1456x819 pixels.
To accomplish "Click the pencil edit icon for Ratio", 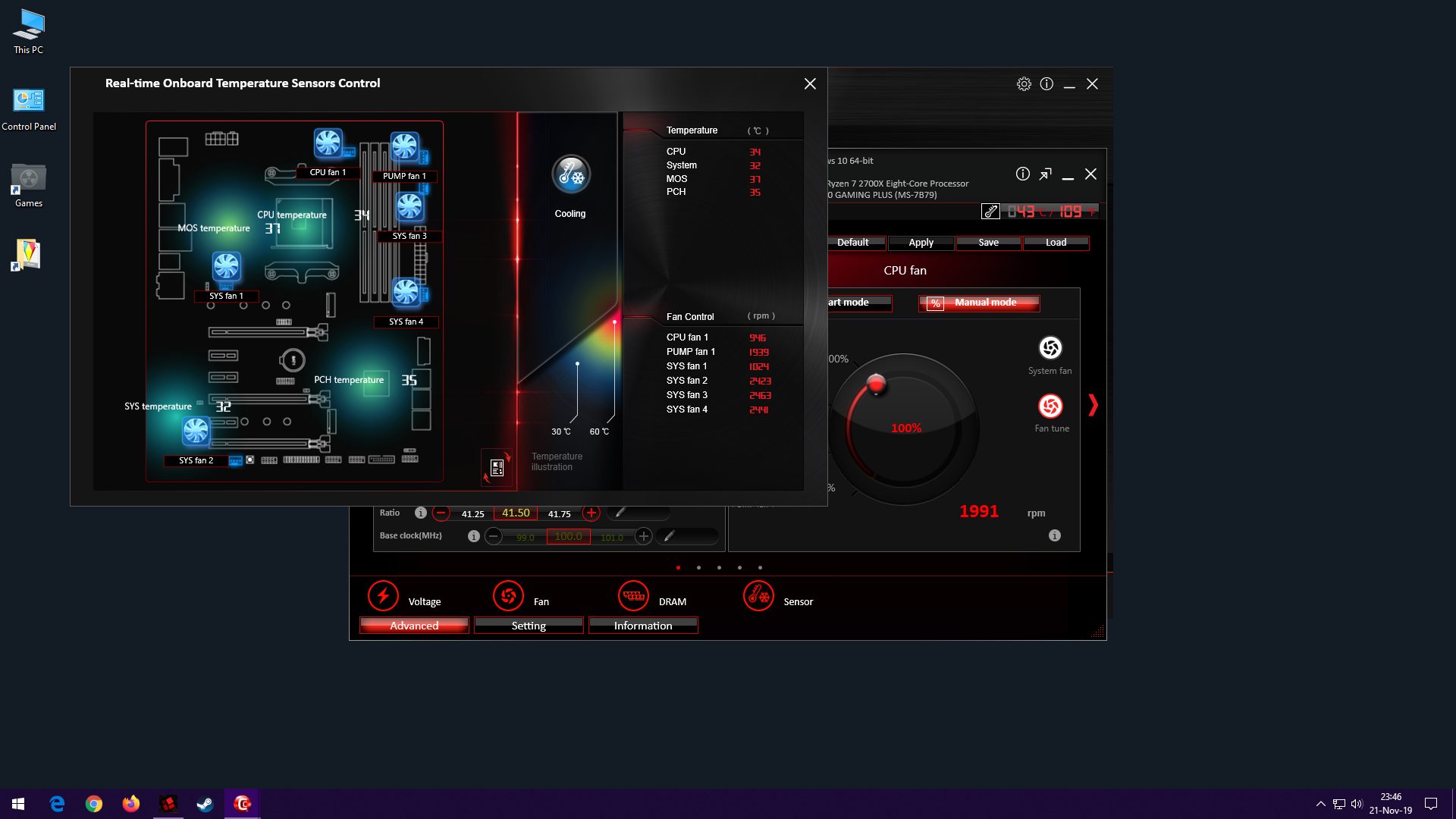I will pos(620,513).
